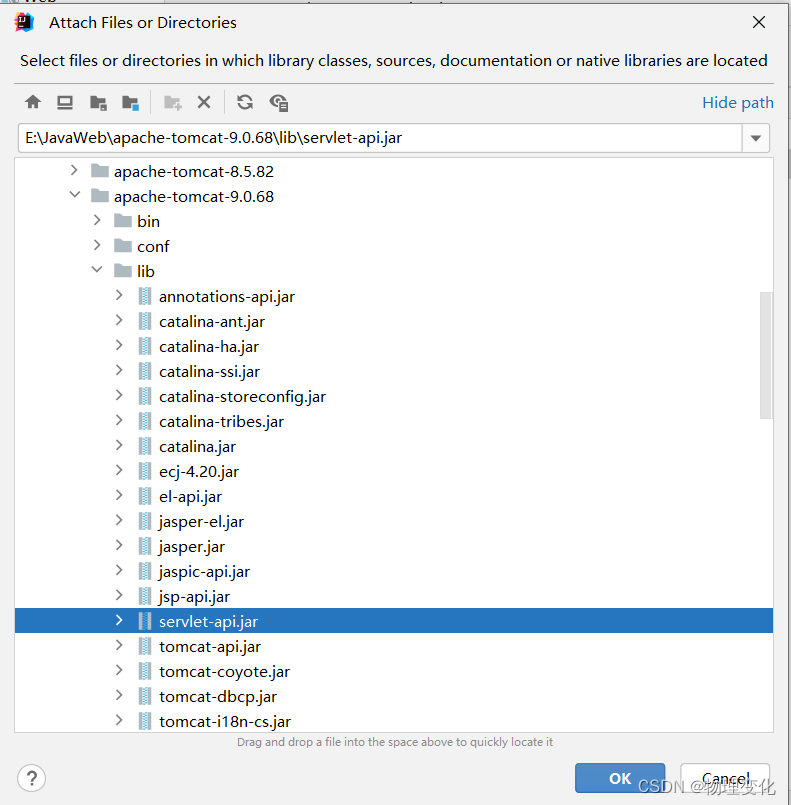Screen dimensions: 791x805
Task: Go to the Home directory icon
Action: (33, 102)
